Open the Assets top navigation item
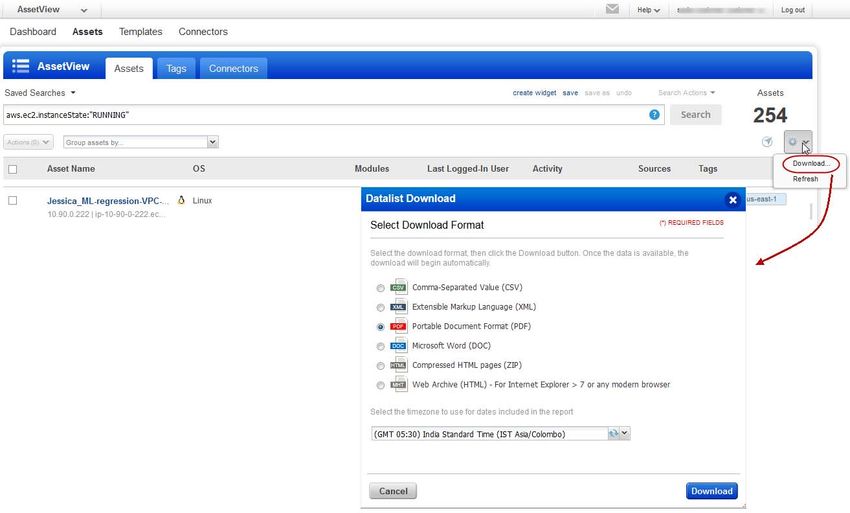This screenshot has height=513, width=850. click(87, 31)
